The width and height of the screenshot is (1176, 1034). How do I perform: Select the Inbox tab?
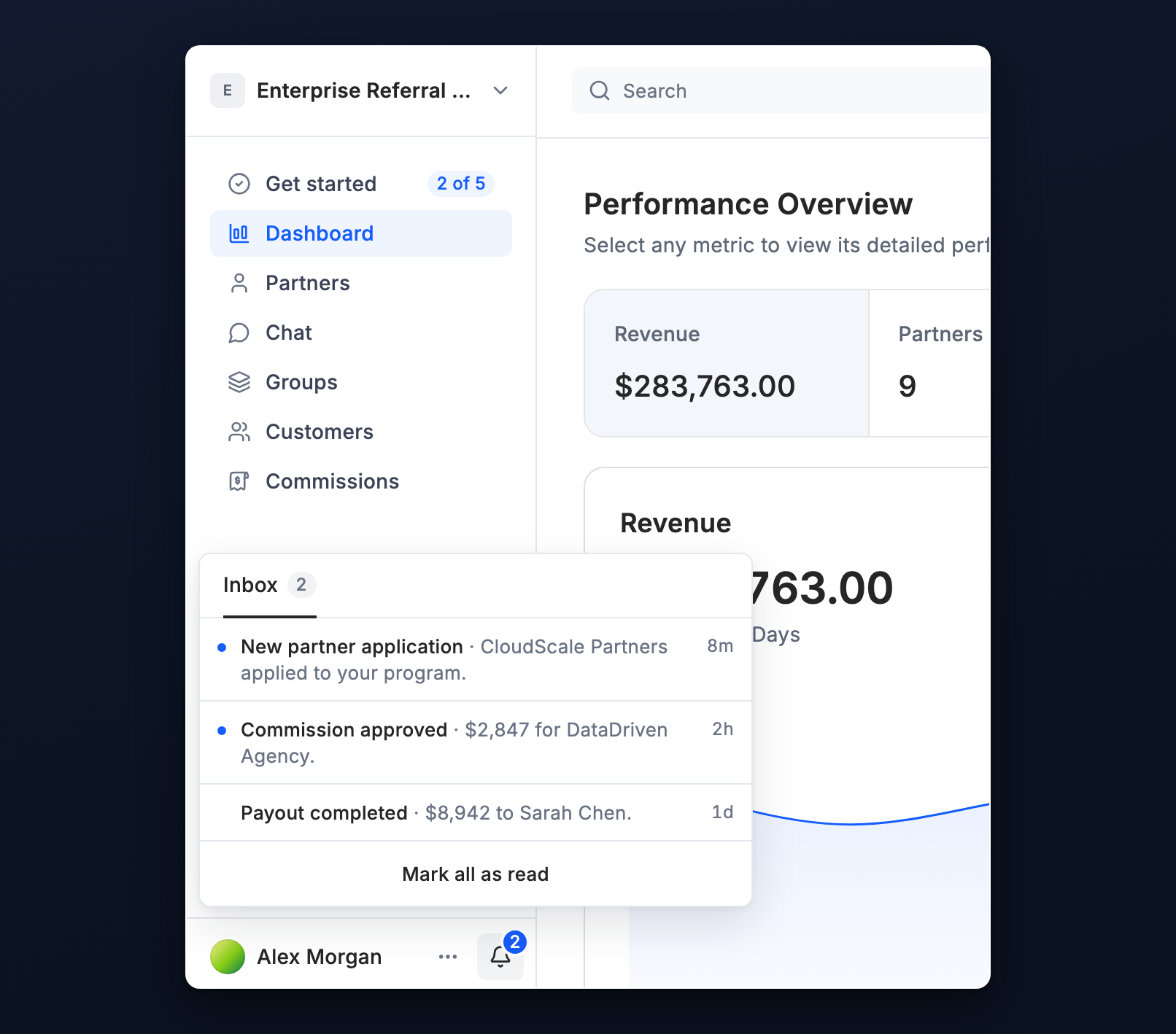coord(270,586)
